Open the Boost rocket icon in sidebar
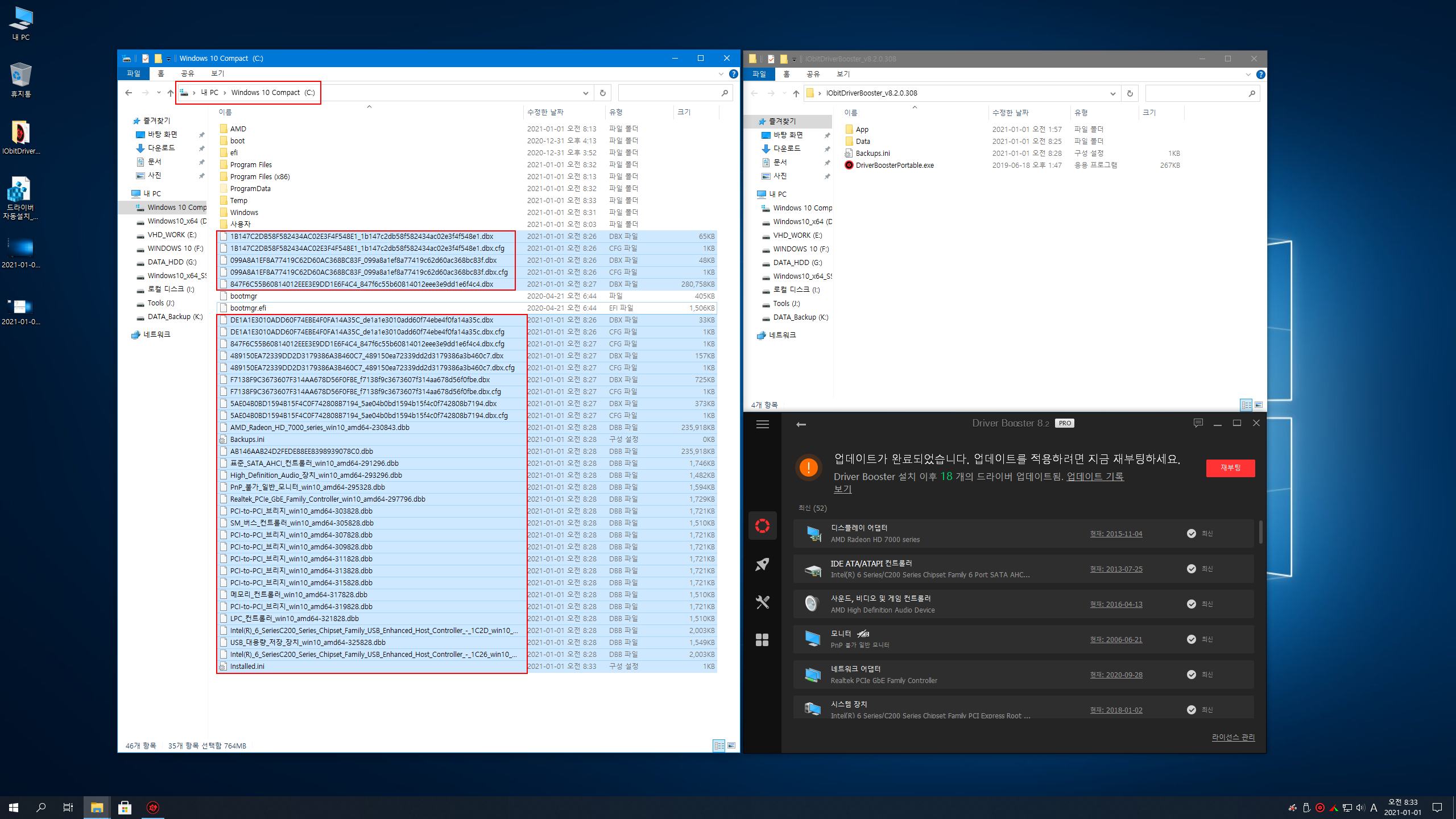The height and width of the screenshot is (819, 1456). click(x=762, y=564)
